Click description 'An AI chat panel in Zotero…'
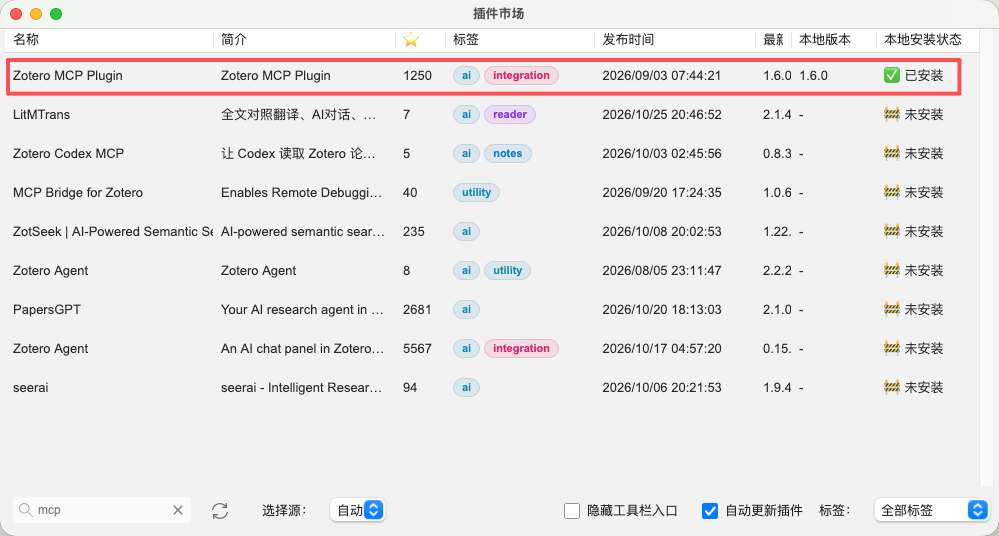This screenshot has height=536, width=999. (302, 349)
